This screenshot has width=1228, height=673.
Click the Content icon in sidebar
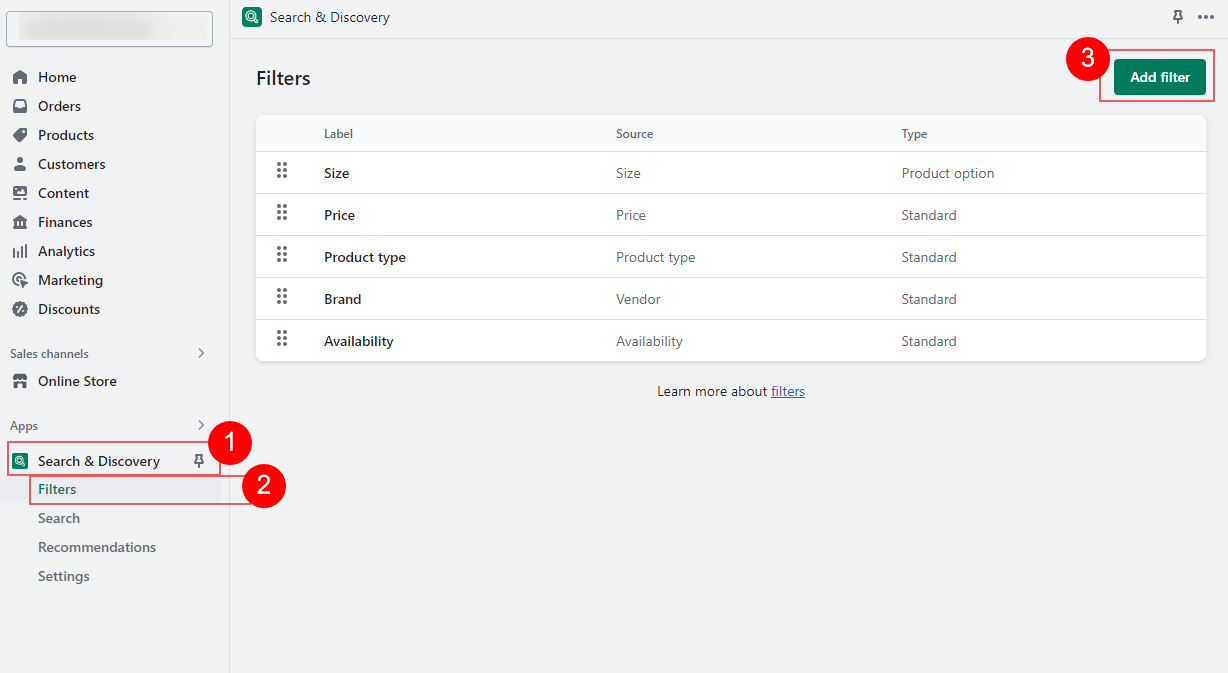tap(20, 193)
